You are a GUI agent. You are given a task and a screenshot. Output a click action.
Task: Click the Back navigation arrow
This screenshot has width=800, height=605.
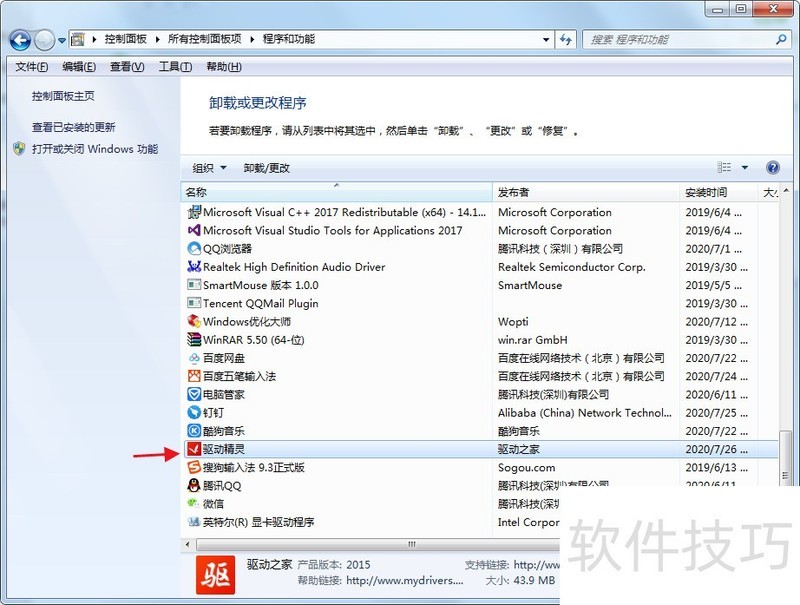(20, 40)
